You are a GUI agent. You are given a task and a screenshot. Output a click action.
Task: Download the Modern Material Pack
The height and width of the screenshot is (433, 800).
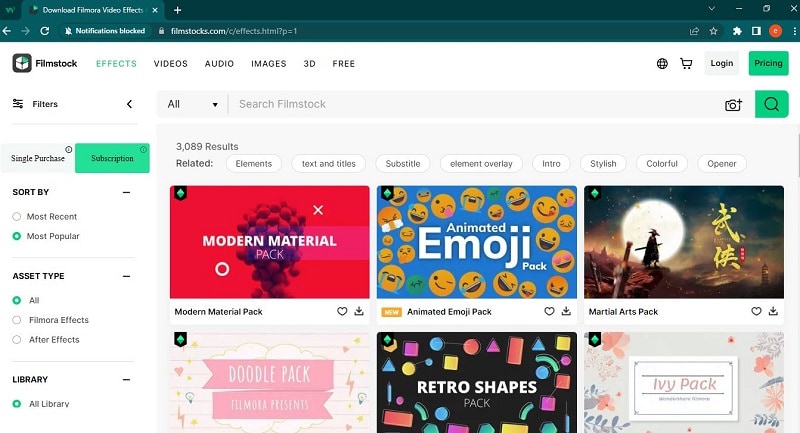pyautogui.click(x=359, y=311)
